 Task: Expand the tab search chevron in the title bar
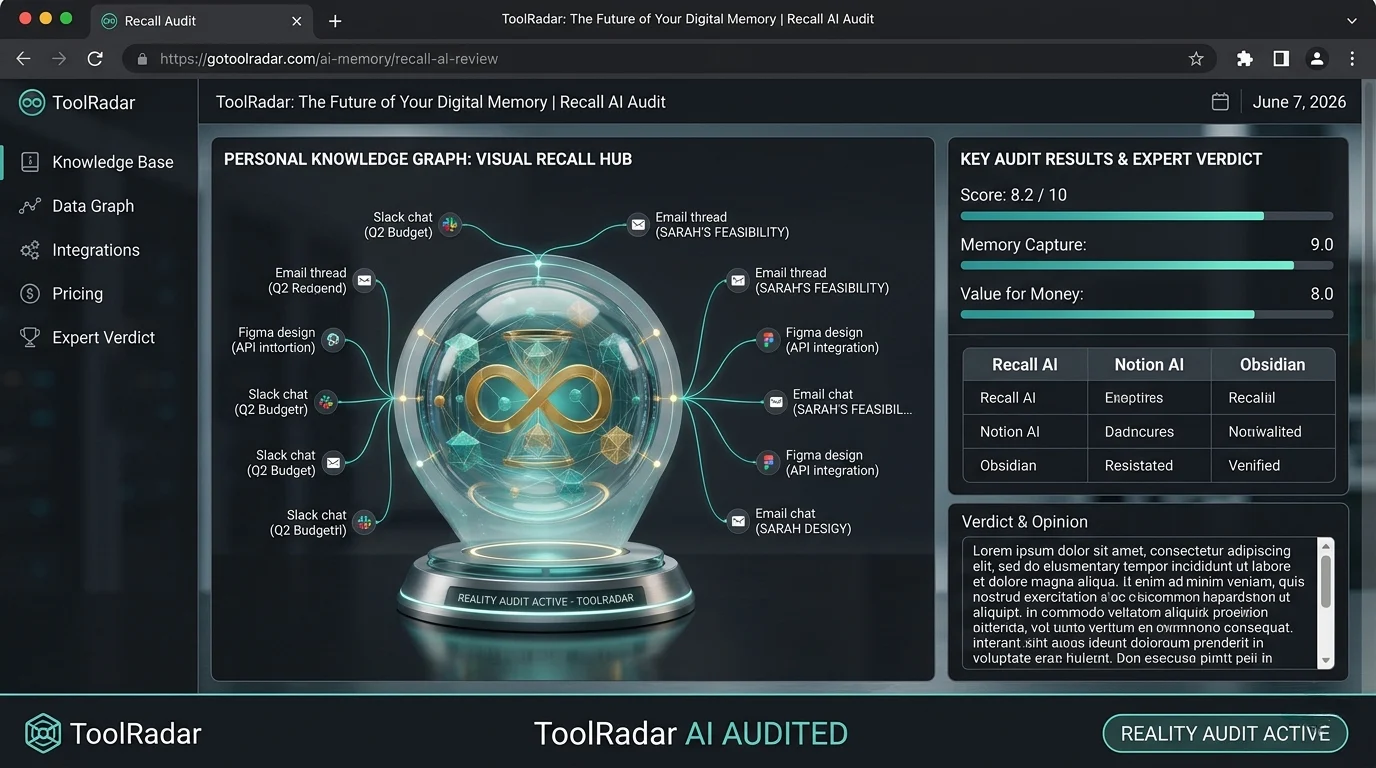point(1352,20)
